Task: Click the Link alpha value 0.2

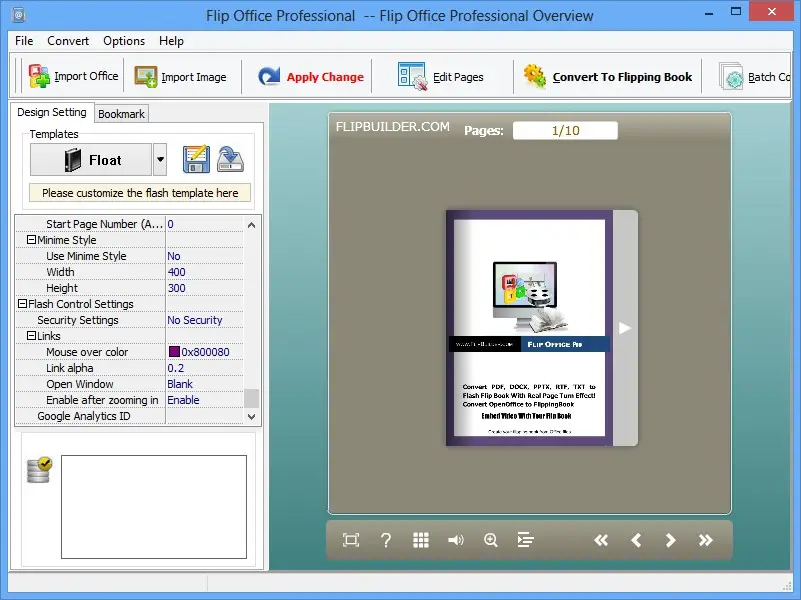Action: [x=205, y=368]
